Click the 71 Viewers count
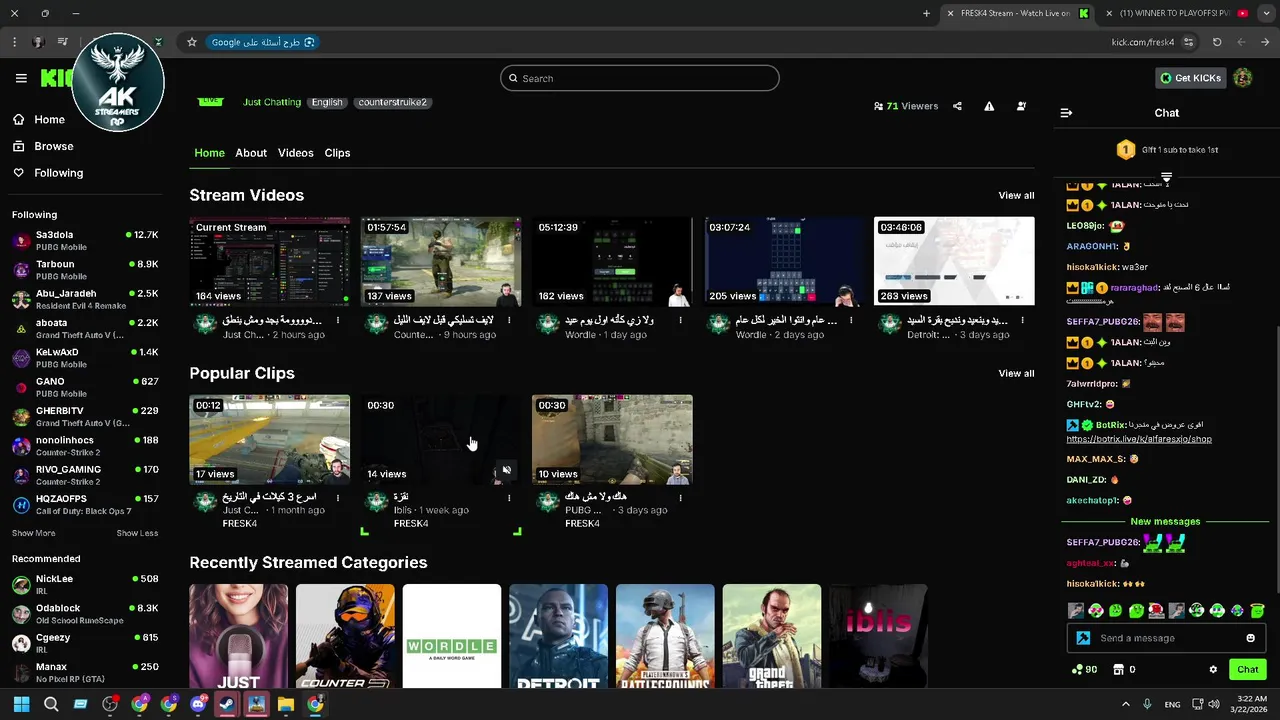 point(906,106)
